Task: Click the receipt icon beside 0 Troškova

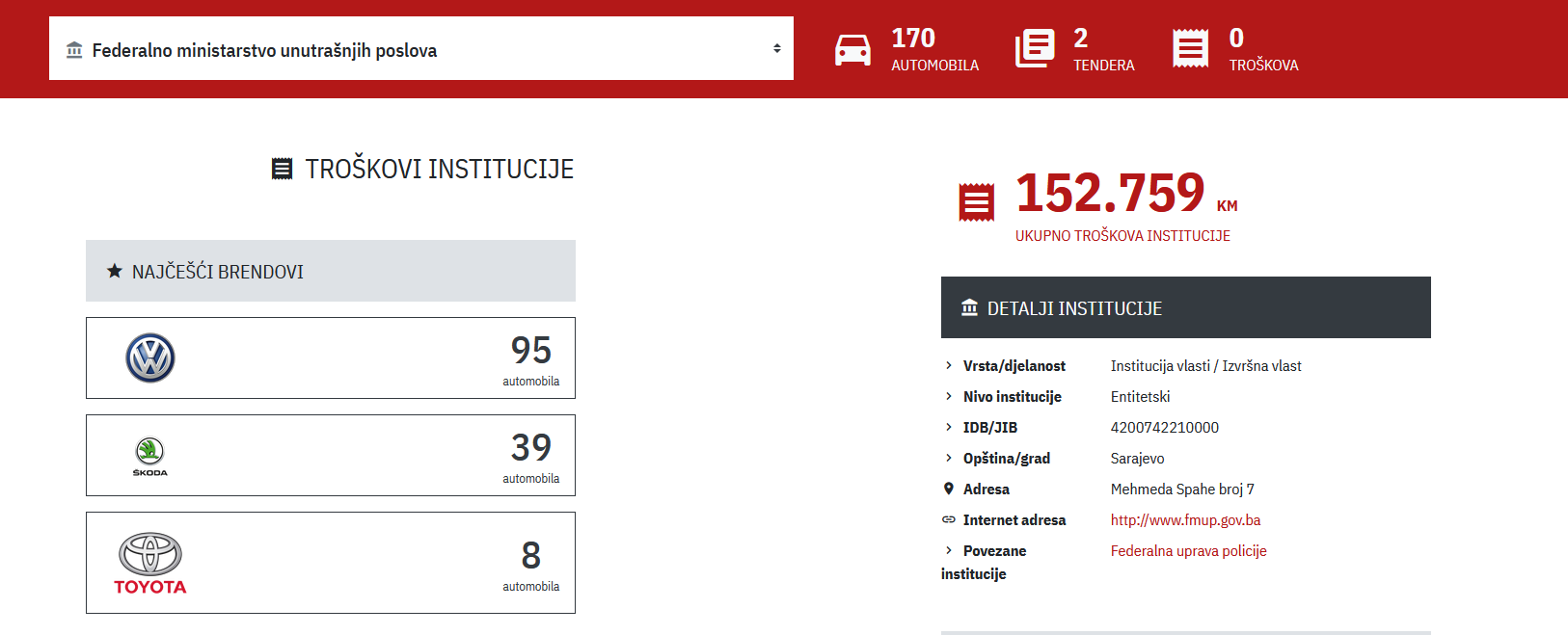Action: 1190,48
